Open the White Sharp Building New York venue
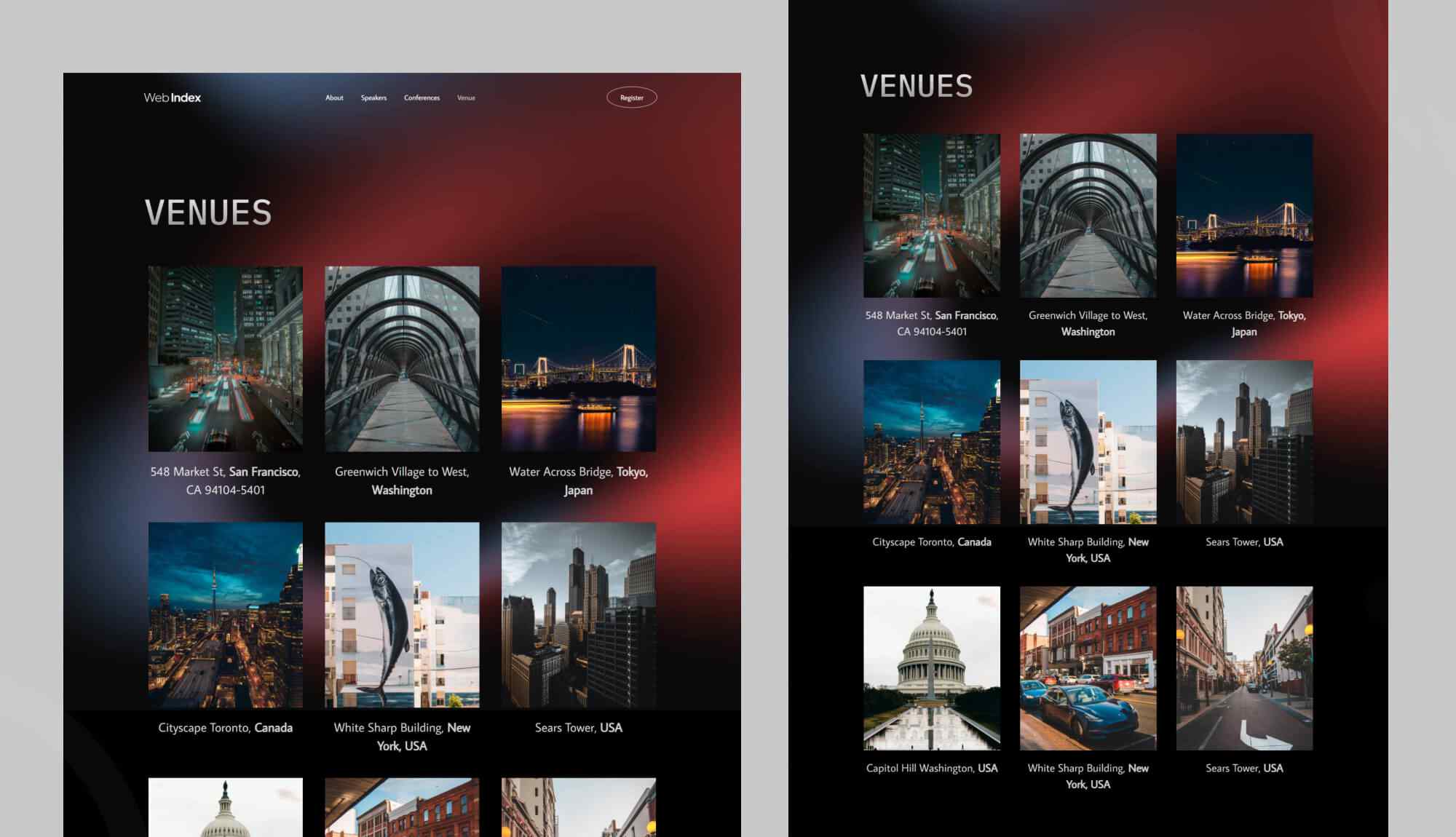The image size is (1456, 837). [402, 615]
